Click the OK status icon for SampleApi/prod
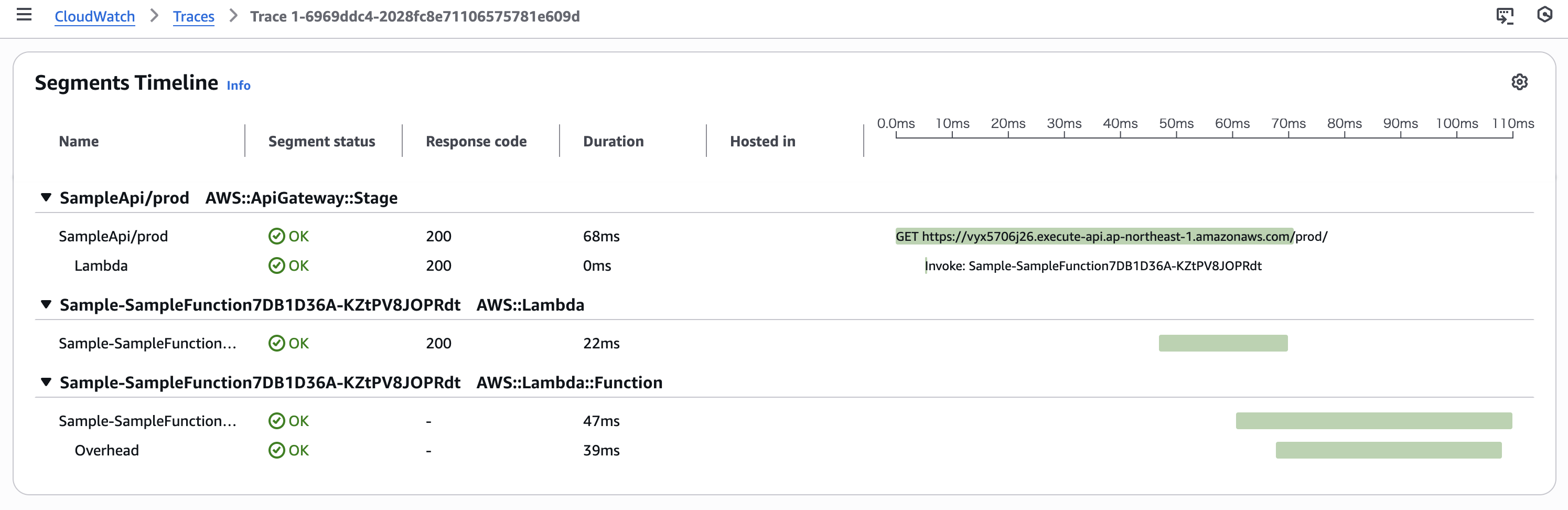 (276, 237)
